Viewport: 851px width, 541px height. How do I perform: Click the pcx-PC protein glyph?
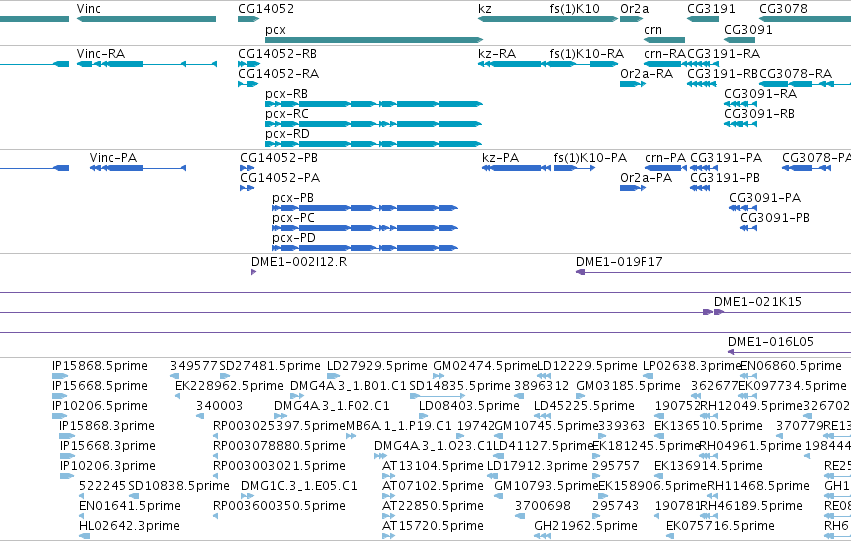365,228
